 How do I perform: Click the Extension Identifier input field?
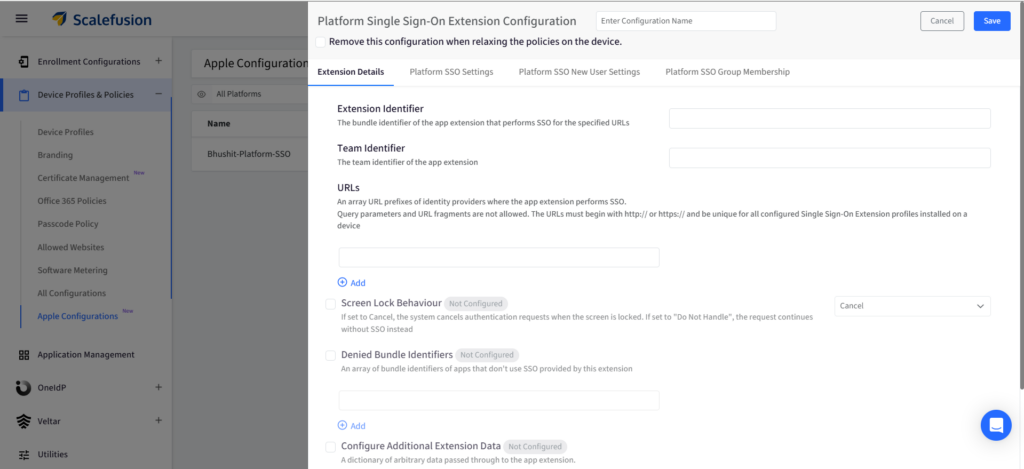[829, 119]
